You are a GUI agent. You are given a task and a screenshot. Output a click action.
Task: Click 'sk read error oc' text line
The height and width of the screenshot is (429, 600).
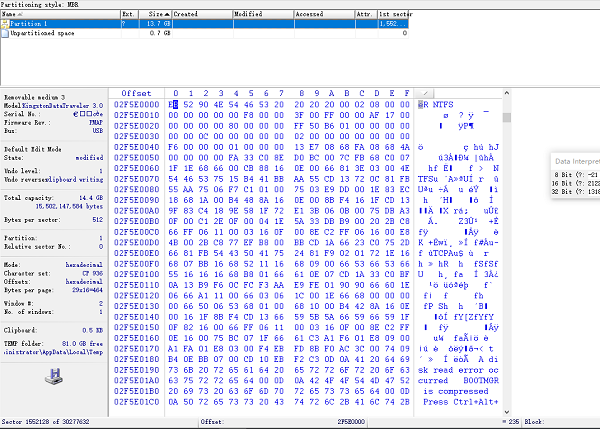pos(458,370)
